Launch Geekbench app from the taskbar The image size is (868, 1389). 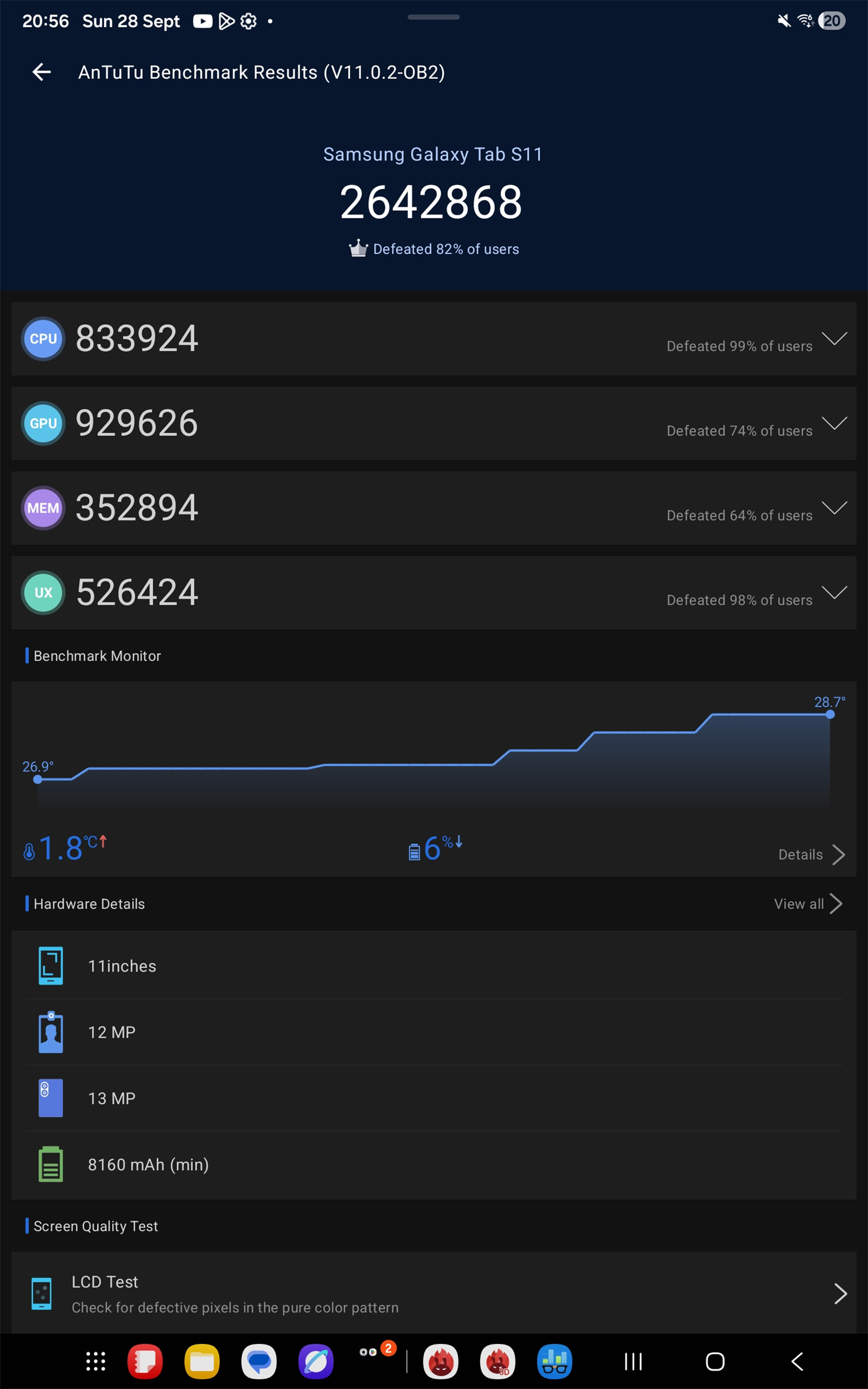(554, 1362)
